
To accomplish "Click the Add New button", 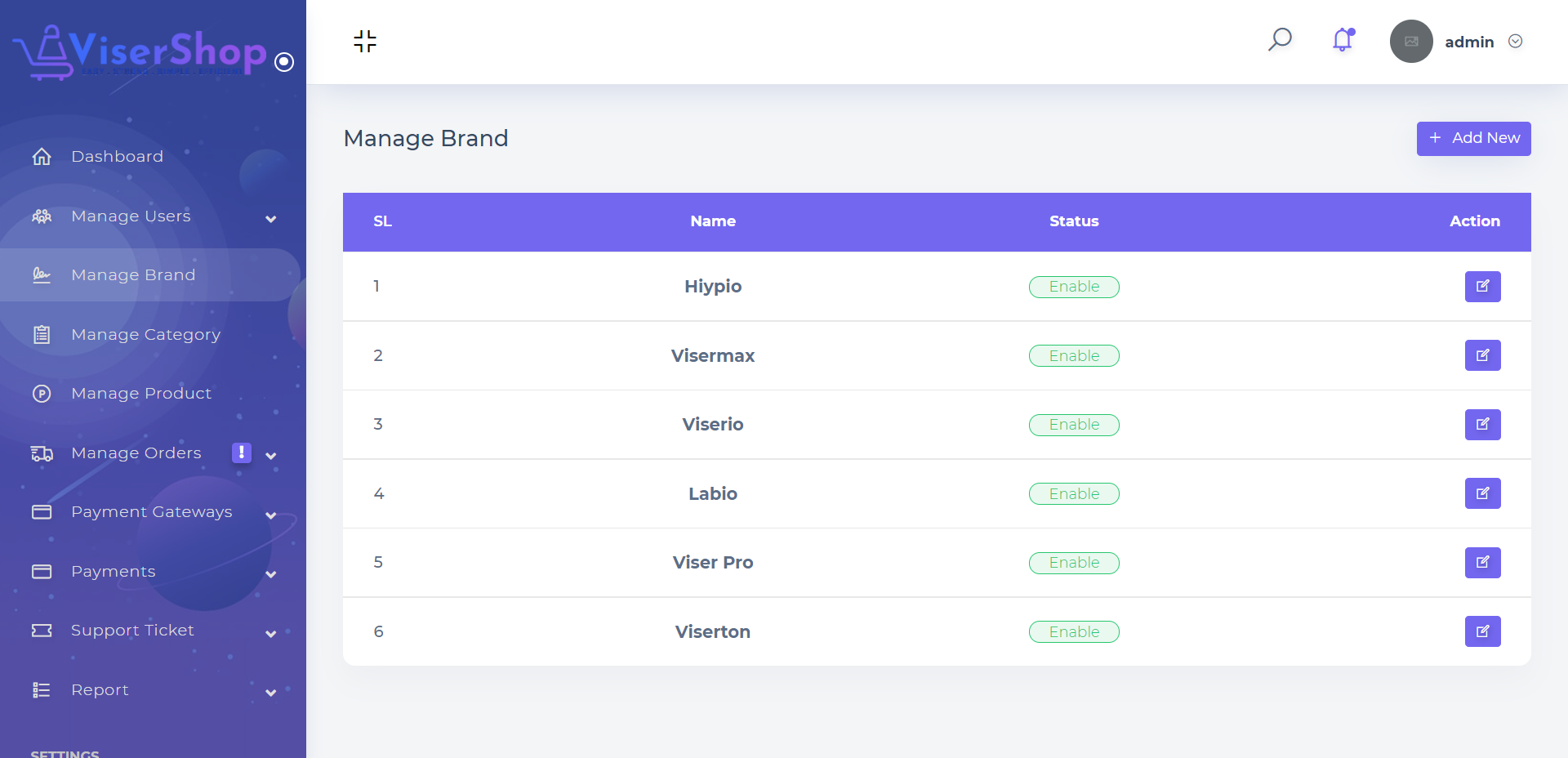I will click(1473, 139).
